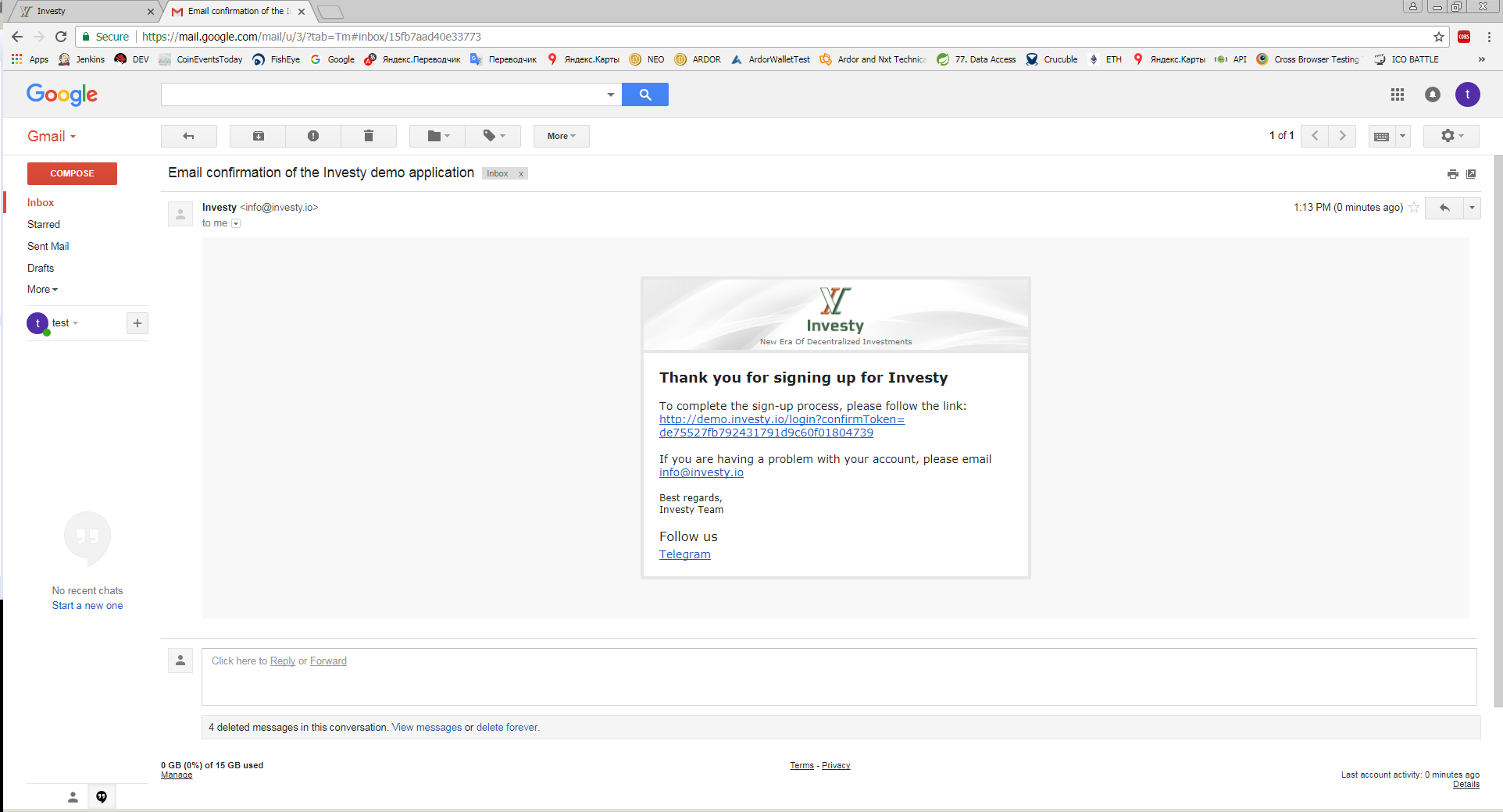1503x812 pixels.
Task: Go back in browser history
Action: 17,37
